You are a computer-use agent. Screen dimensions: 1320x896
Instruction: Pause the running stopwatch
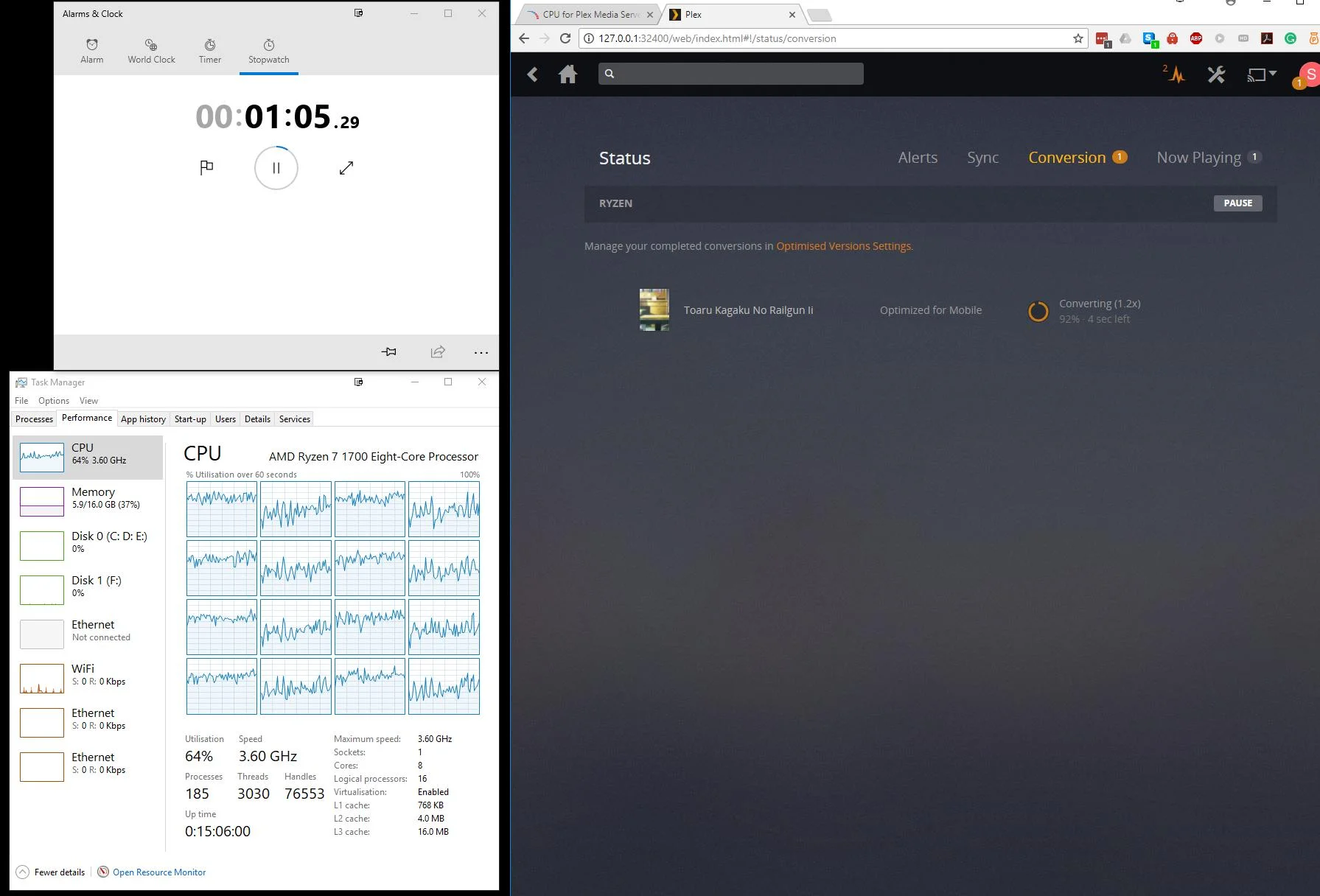pos(276,168)
